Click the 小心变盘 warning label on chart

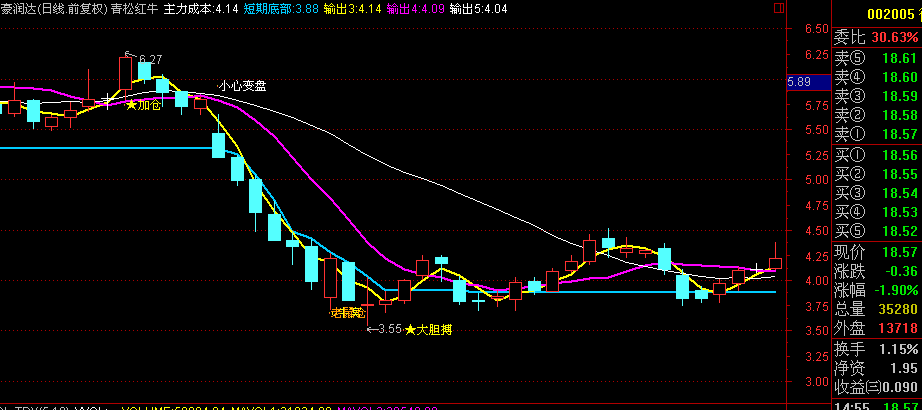click(243, 85)
